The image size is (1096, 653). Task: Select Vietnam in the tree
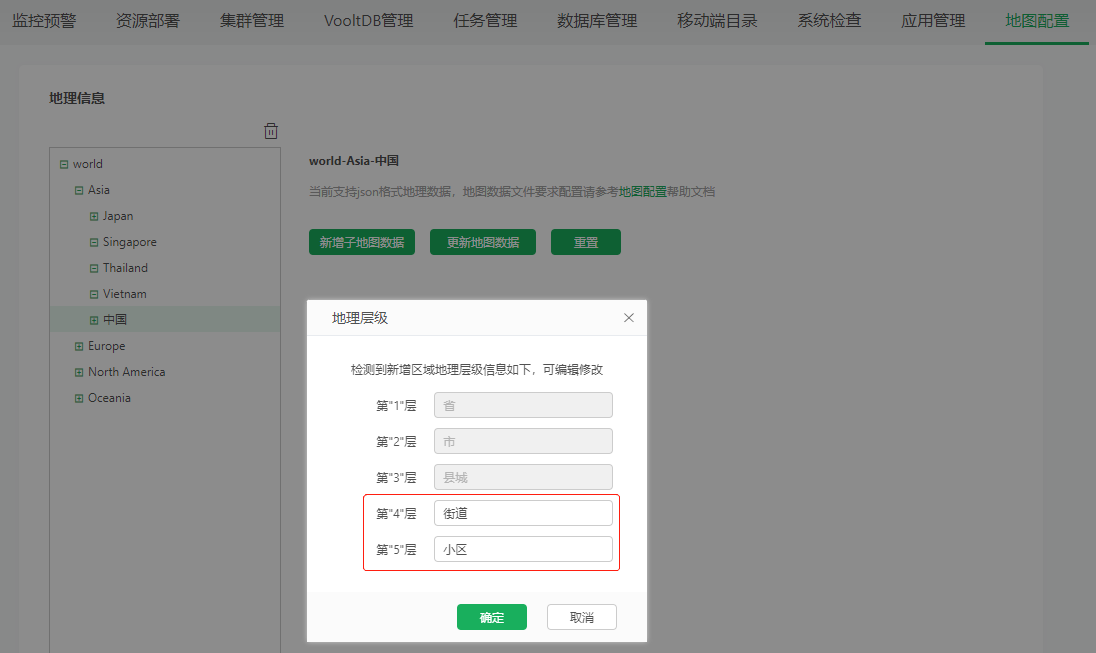[x=124, y=294]
